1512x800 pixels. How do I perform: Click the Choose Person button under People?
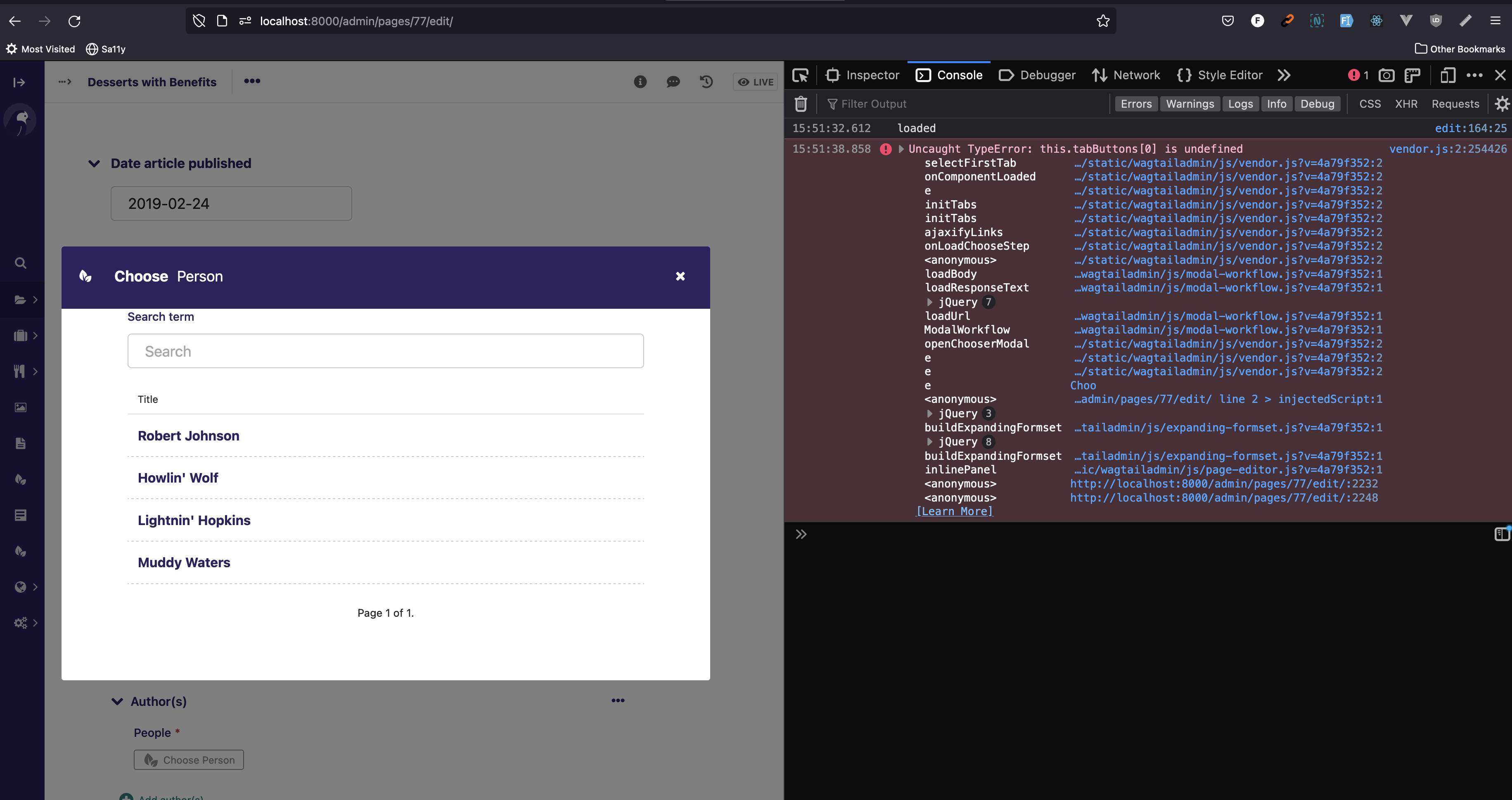(x=188, y=760)
